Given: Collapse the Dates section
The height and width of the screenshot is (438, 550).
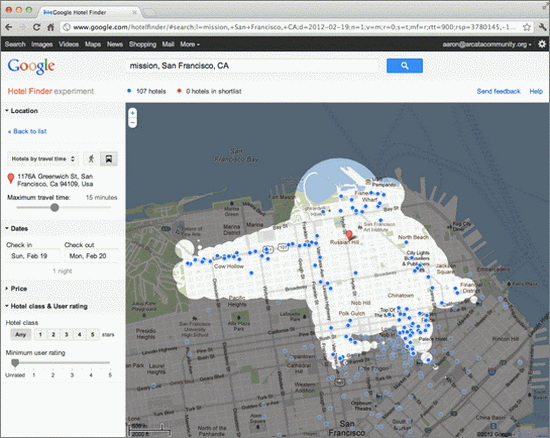Looking at the screenshot, I should 16,229.
